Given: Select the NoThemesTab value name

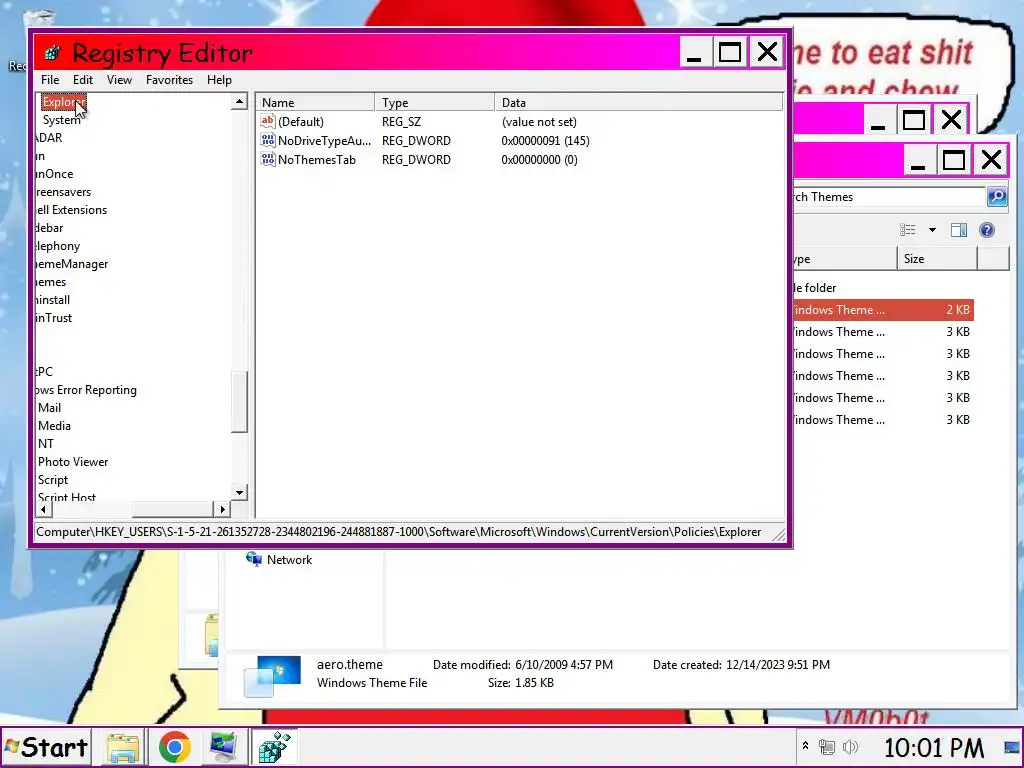Looking at the screenshot, I should coord(317,159).
